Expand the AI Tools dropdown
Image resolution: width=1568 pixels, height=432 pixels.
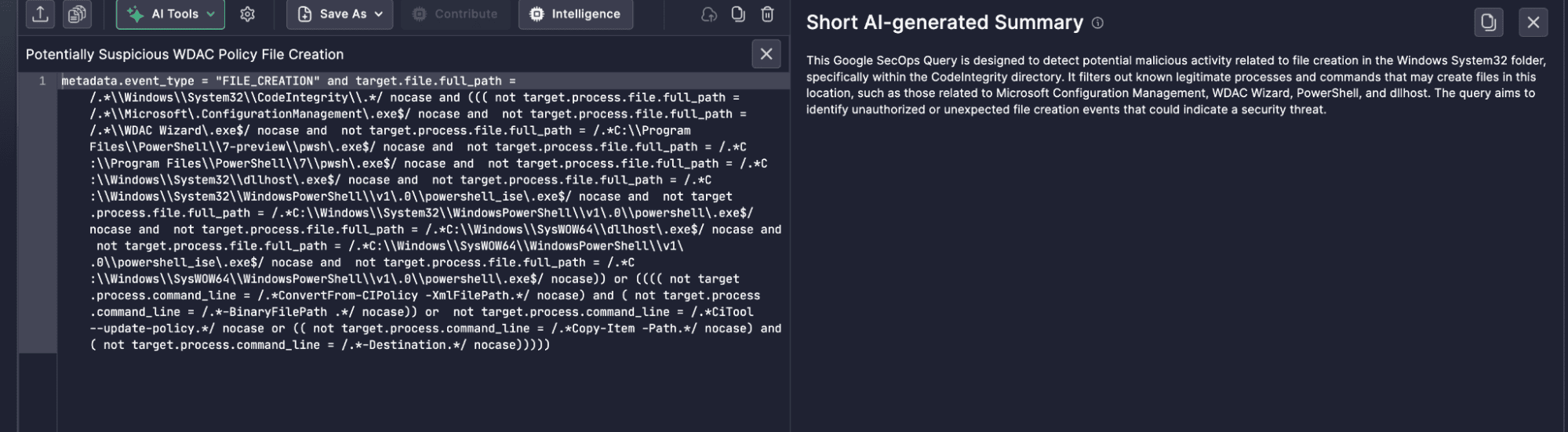170,14
